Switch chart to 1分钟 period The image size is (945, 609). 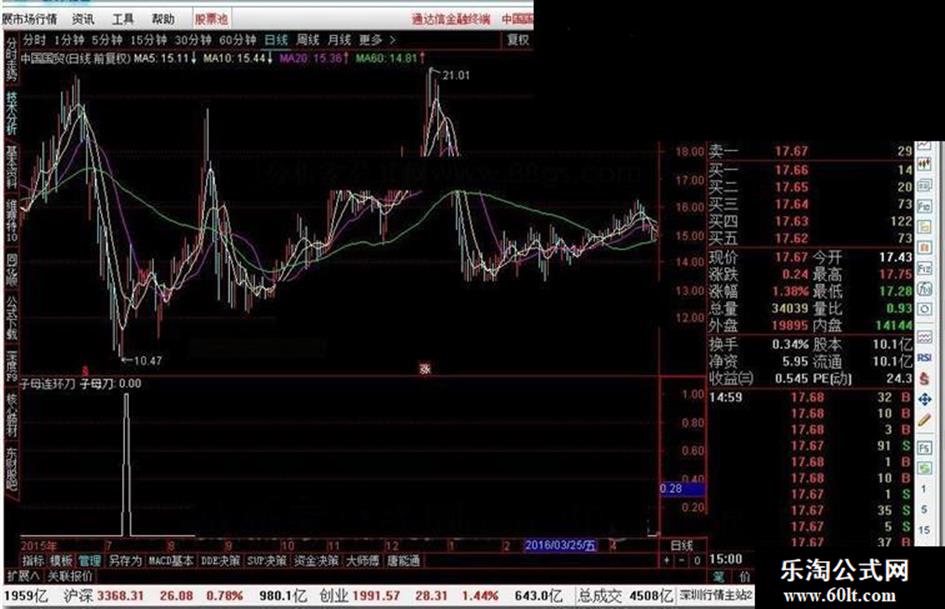pyautogui.click(x=69, y=40)
